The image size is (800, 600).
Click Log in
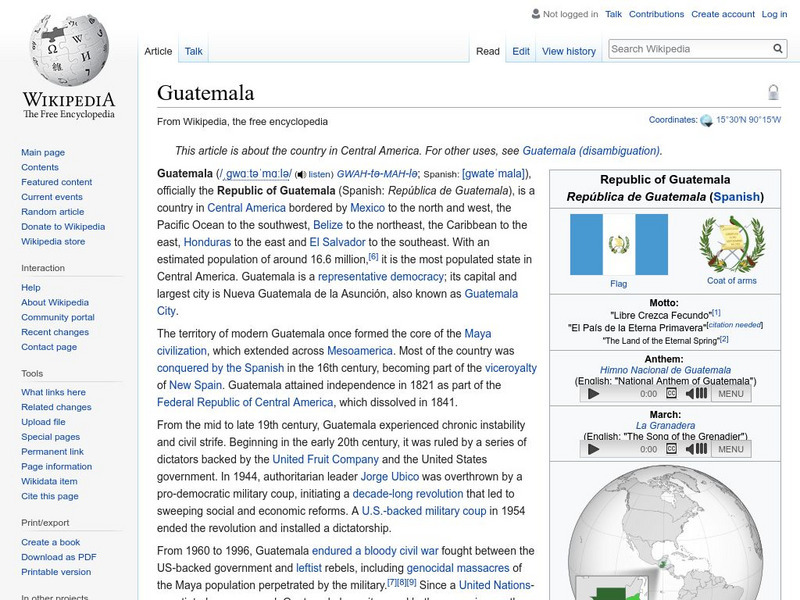pos(774,14)
